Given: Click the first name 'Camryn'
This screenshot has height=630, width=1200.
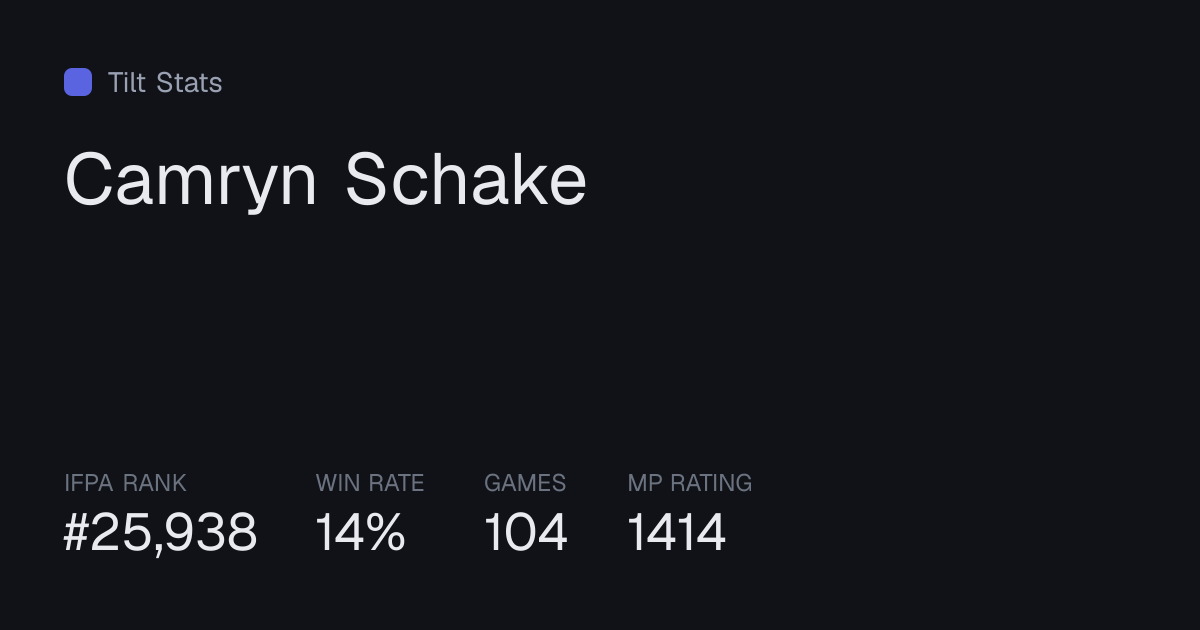Looking at the screenshot, I should tap(191, 181).
